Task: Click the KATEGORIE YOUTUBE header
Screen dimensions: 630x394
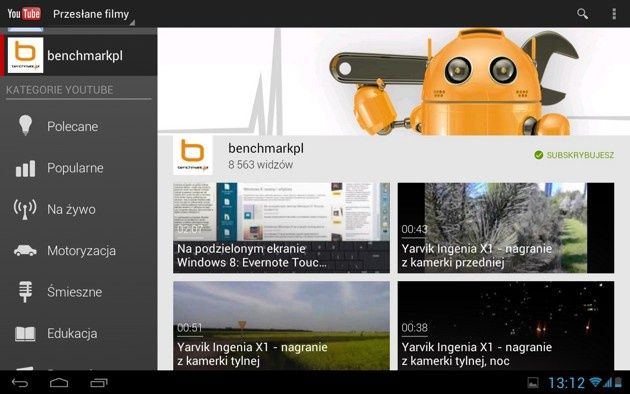Action: click(x=59, y=90)
